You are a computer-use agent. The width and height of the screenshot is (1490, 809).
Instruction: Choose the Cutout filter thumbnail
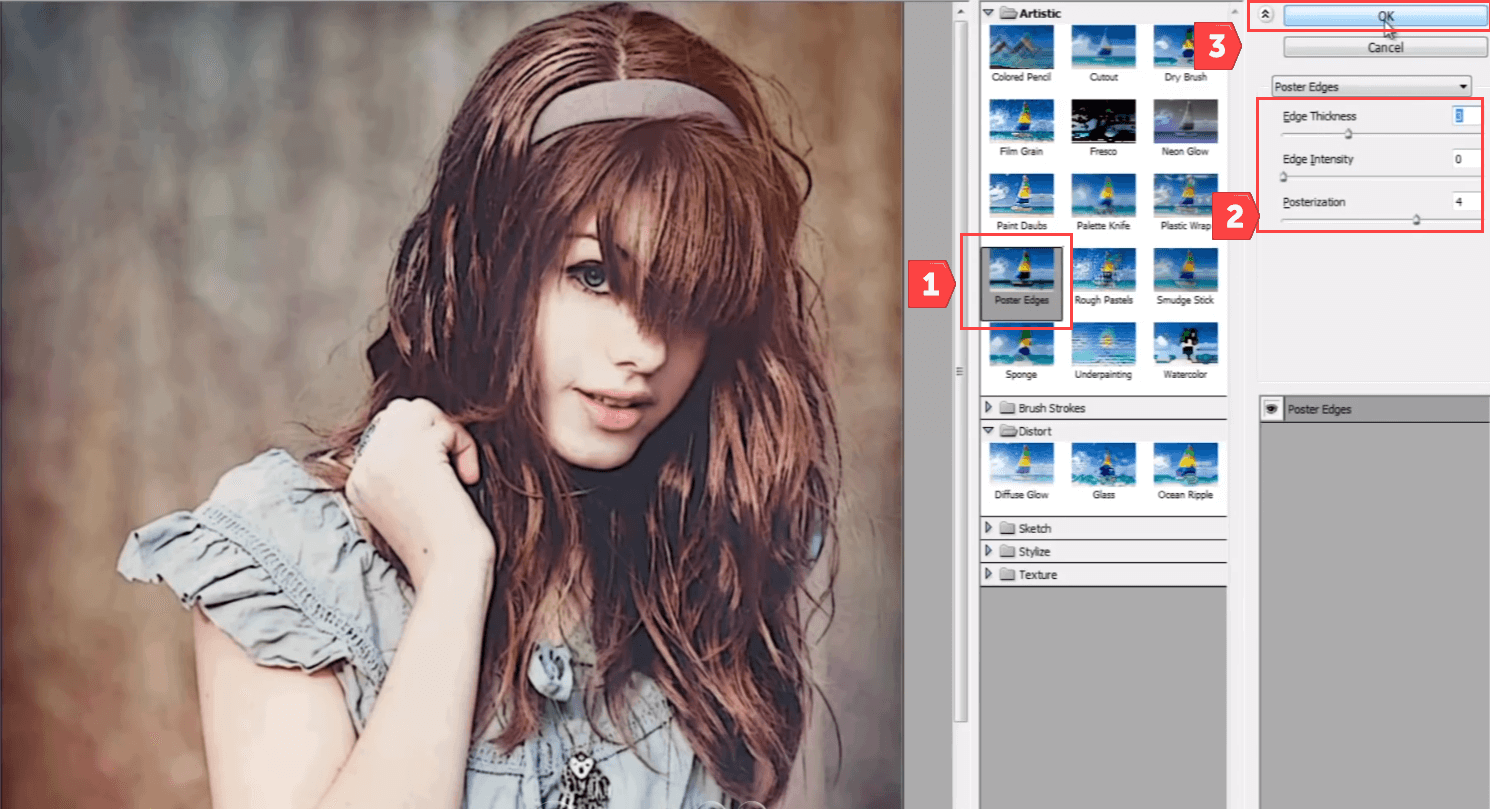click(x=1103, y=47)
